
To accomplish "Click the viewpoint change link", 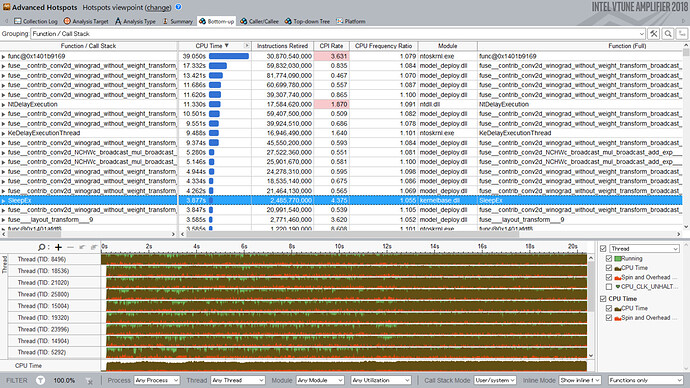I will click(x=158, y=7).
